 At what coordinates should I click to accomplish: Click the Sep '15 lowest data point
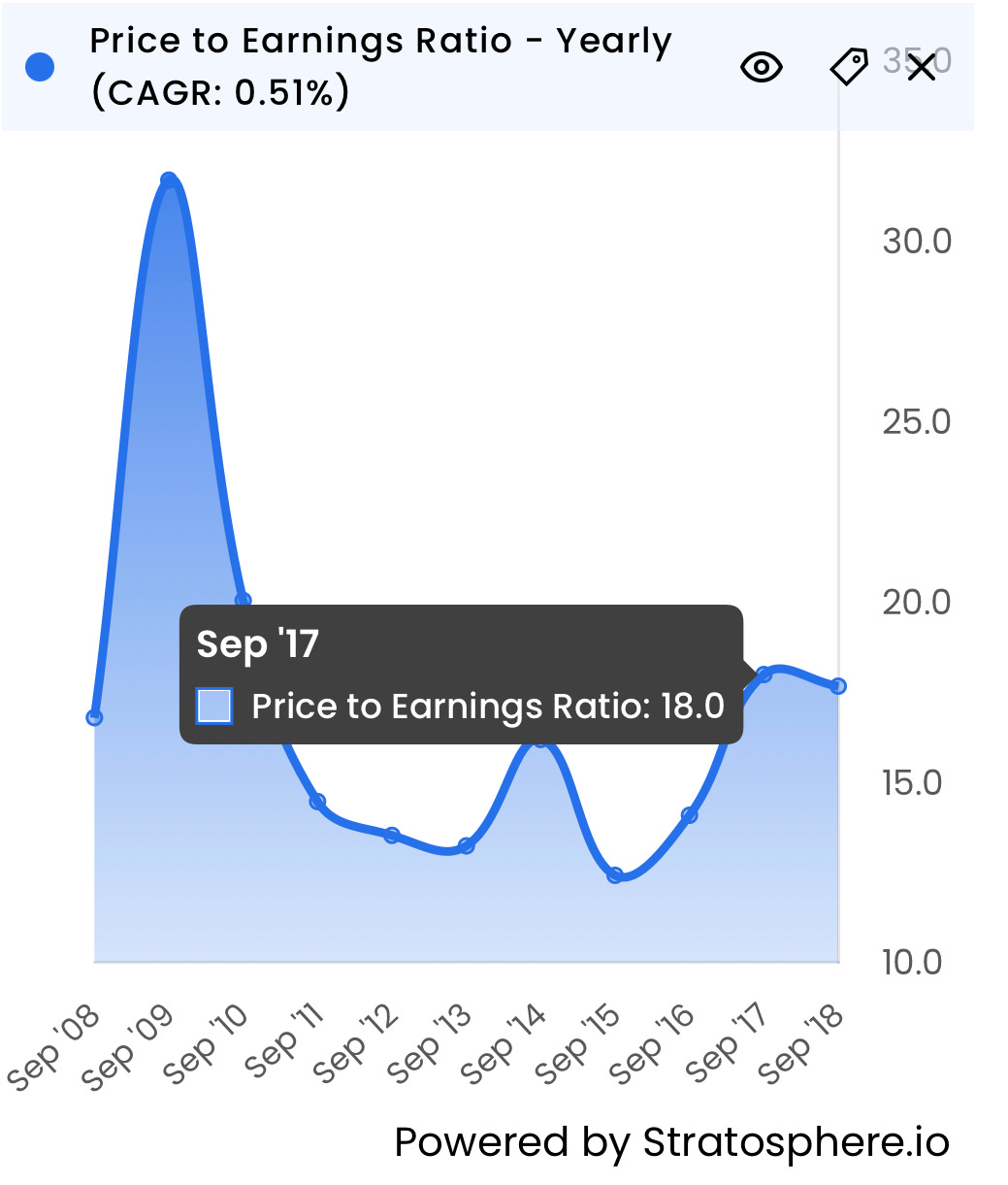click(x=615, y=875)
